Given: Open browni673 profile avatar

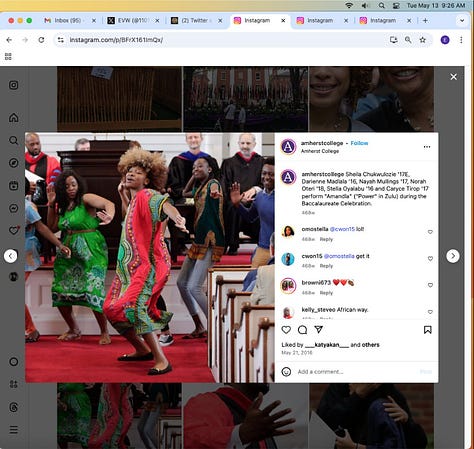Looking at the screenshot, I should tap(288, 286).
